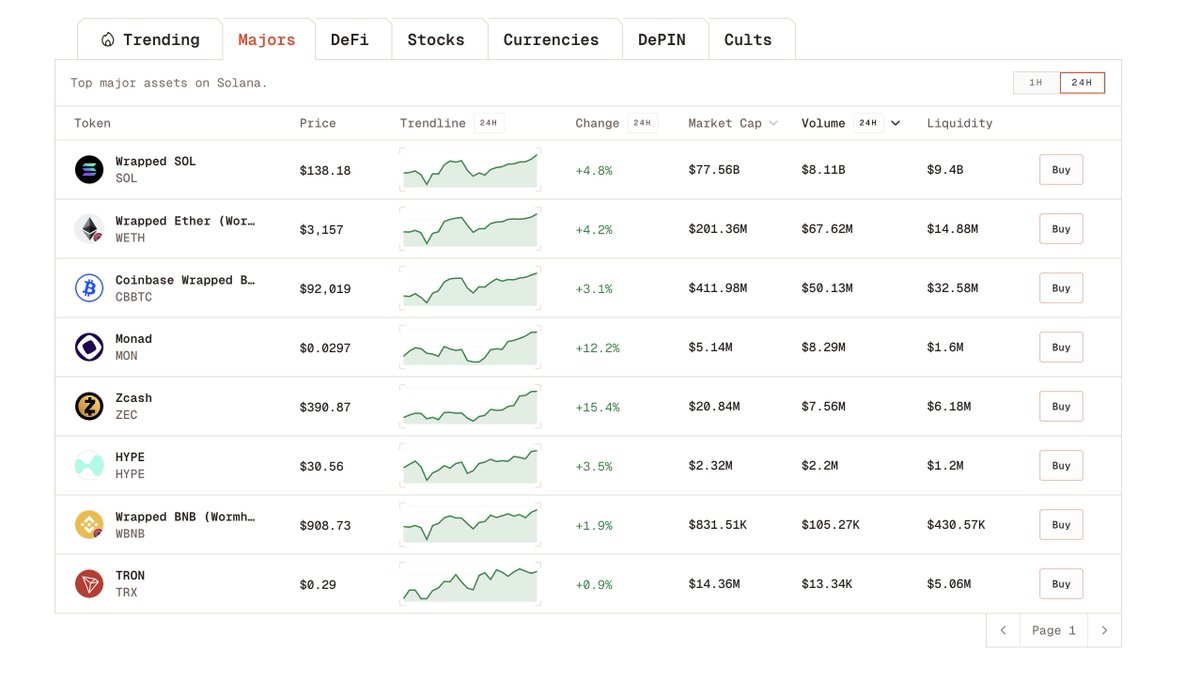The image size is (1200, 696).
Task: Click the Wrapped SOL token logo
Action: tap(89, 170)
